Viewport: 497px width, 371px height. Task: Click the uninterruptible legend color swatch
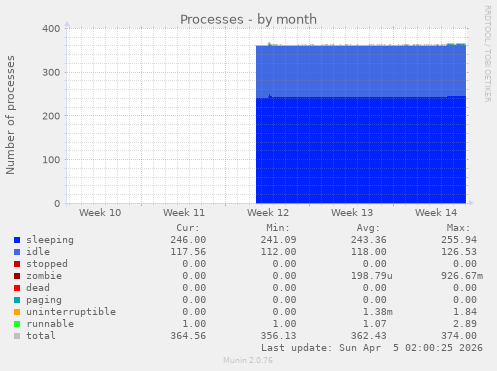[x=17, y=312]
